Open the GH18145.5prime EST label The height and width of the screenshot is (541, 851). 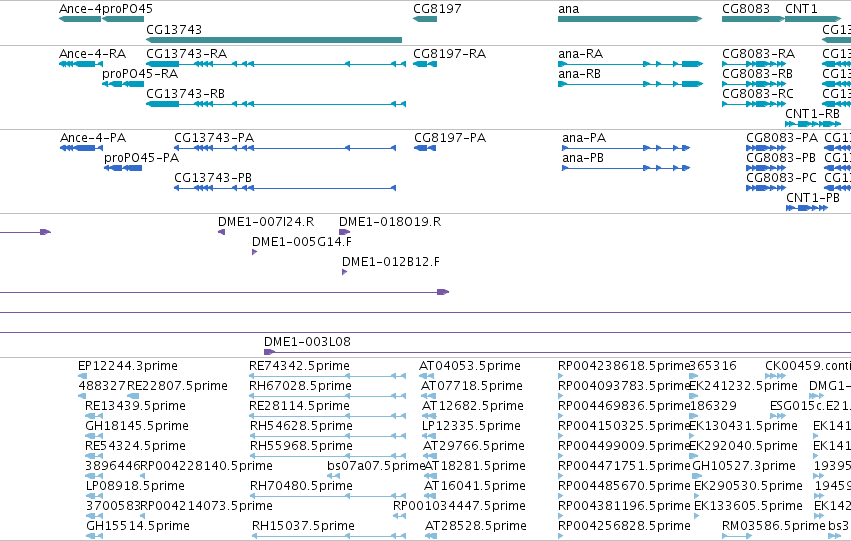(x=137, y=427)
